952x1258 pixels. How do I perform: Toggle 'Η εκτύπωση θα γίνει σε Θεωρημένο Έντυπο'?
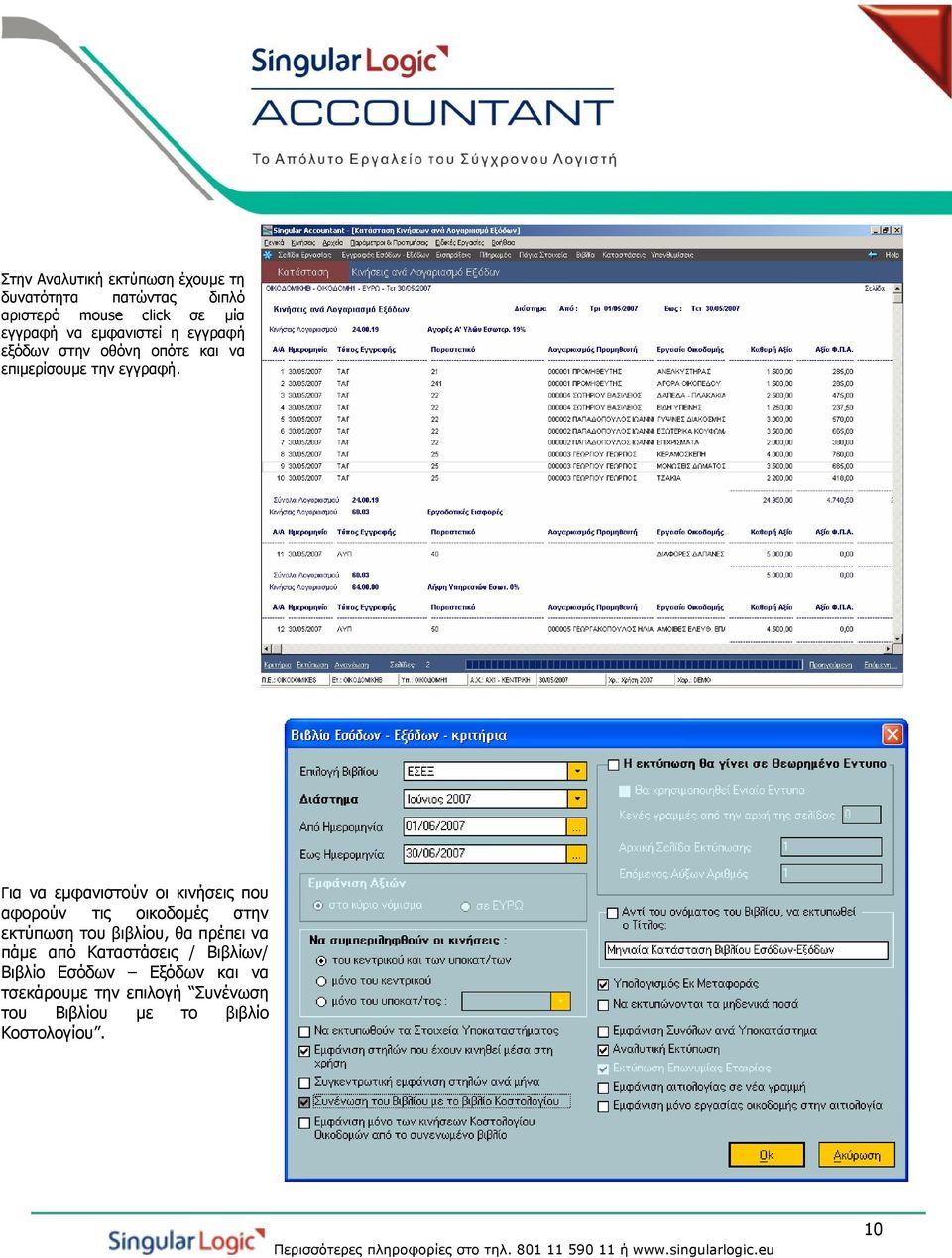tap(613, 764)
